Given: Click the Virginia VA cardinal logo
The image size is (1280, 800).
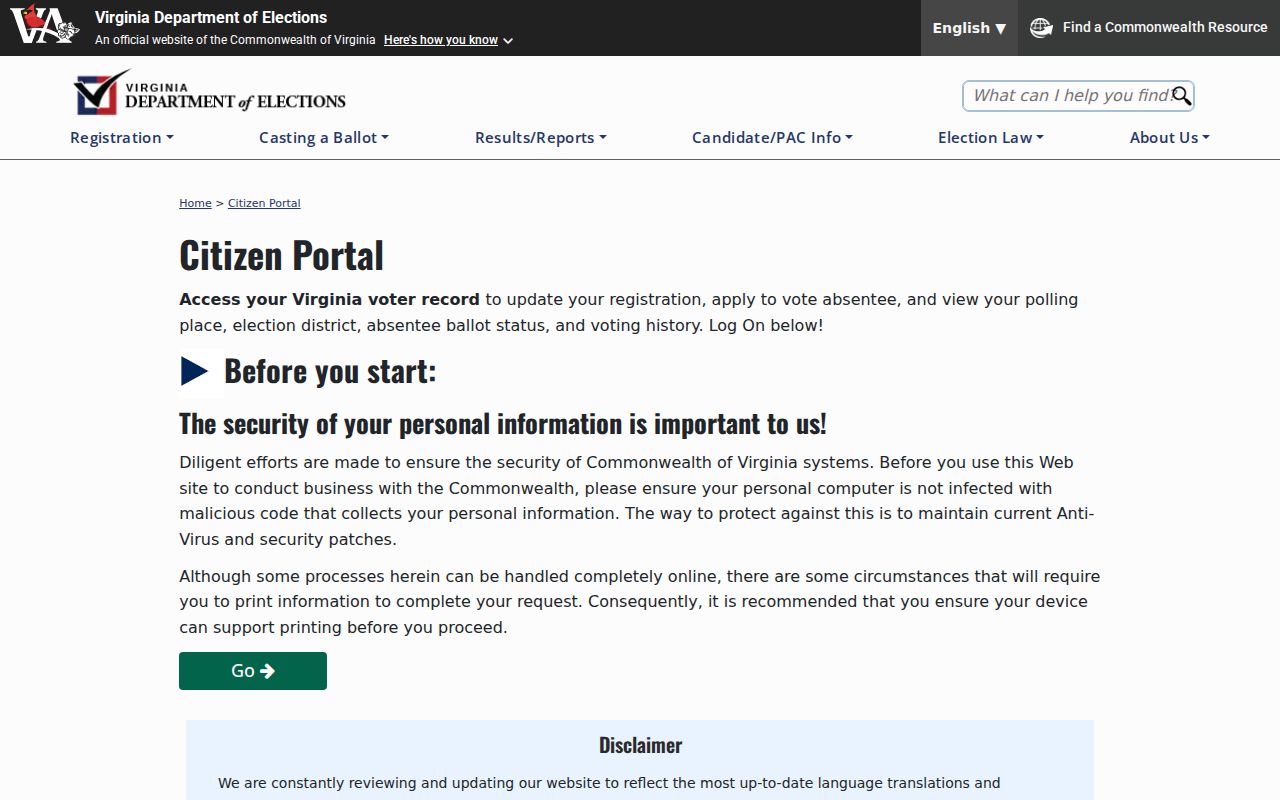Looking at the screenshot, I should click(45, 24).
